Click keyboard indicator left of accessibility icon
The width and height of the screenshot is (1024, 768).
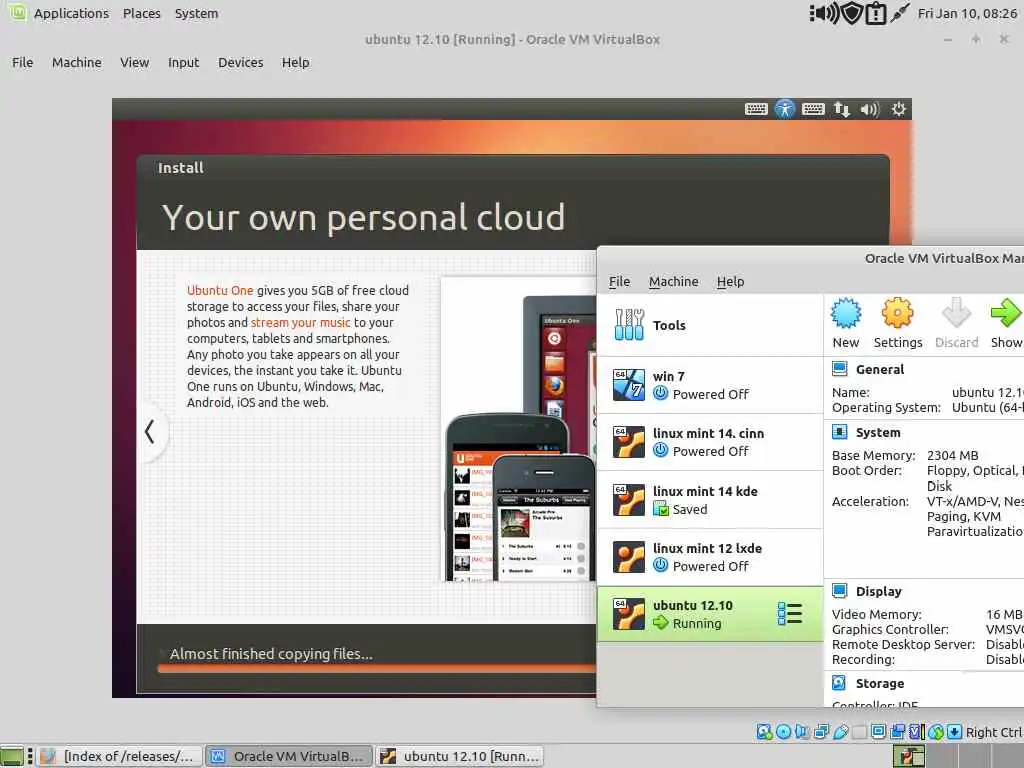pos(756,109)
